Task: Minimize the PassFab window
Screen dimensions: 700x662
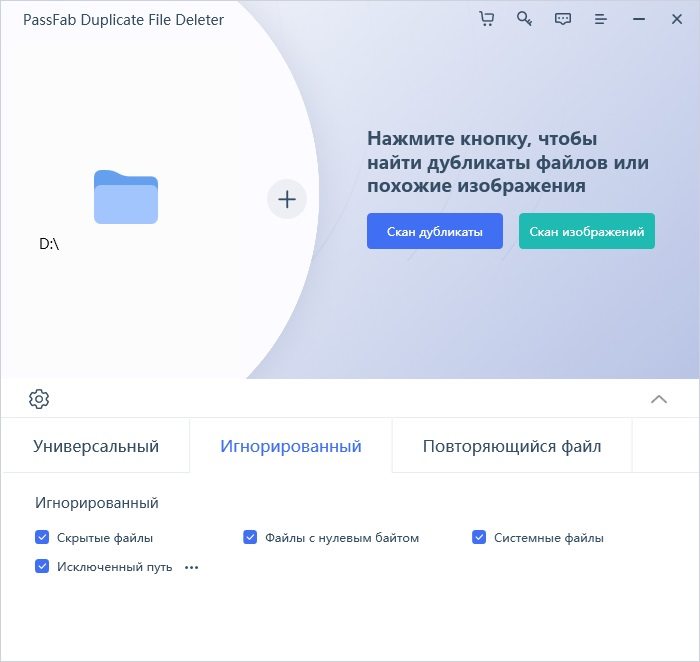Action: click(x=639, y=19)
